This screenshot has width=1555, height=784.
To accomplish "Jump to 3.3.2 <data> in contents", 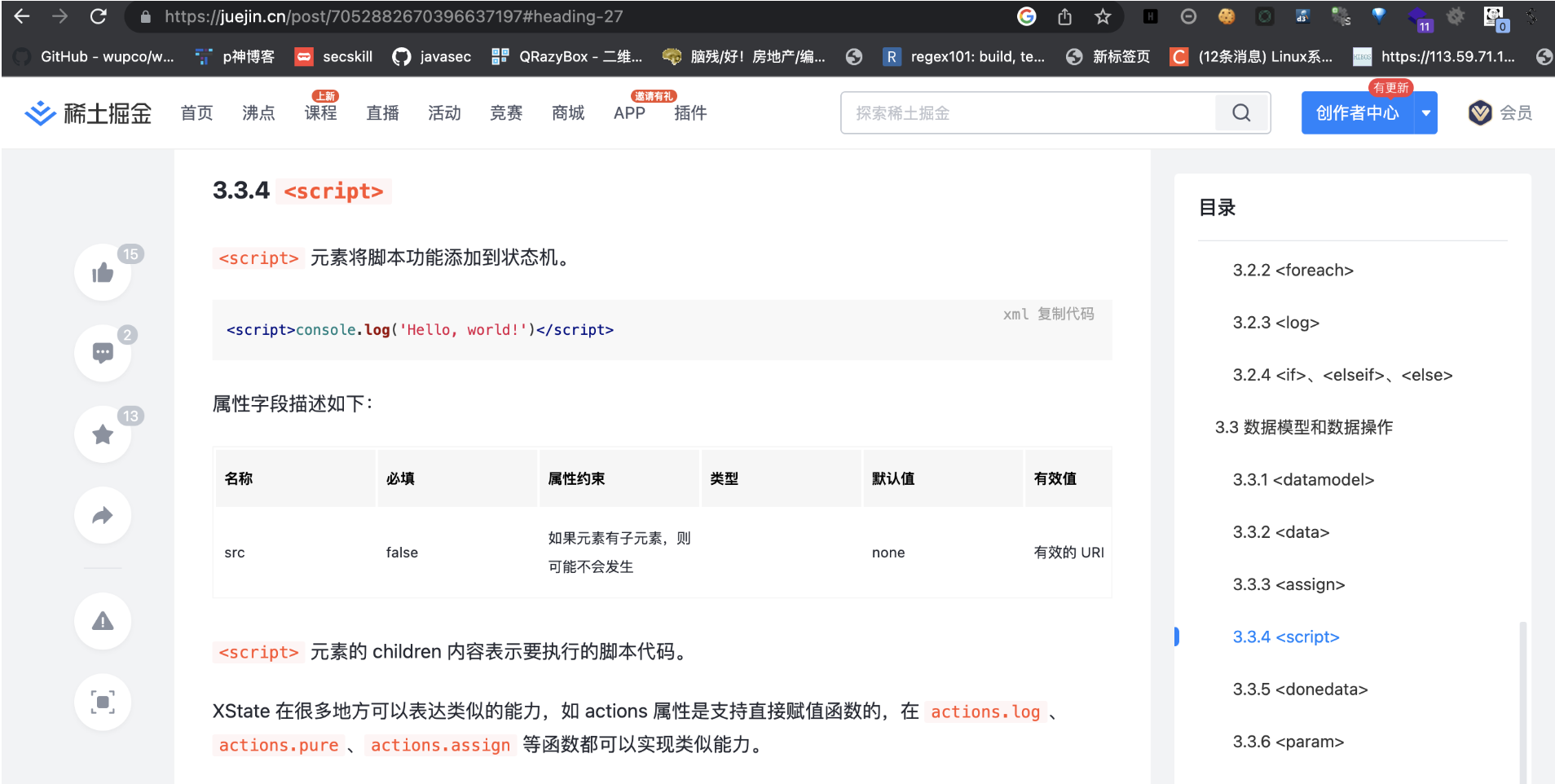I will click(x=1281, y=532).
